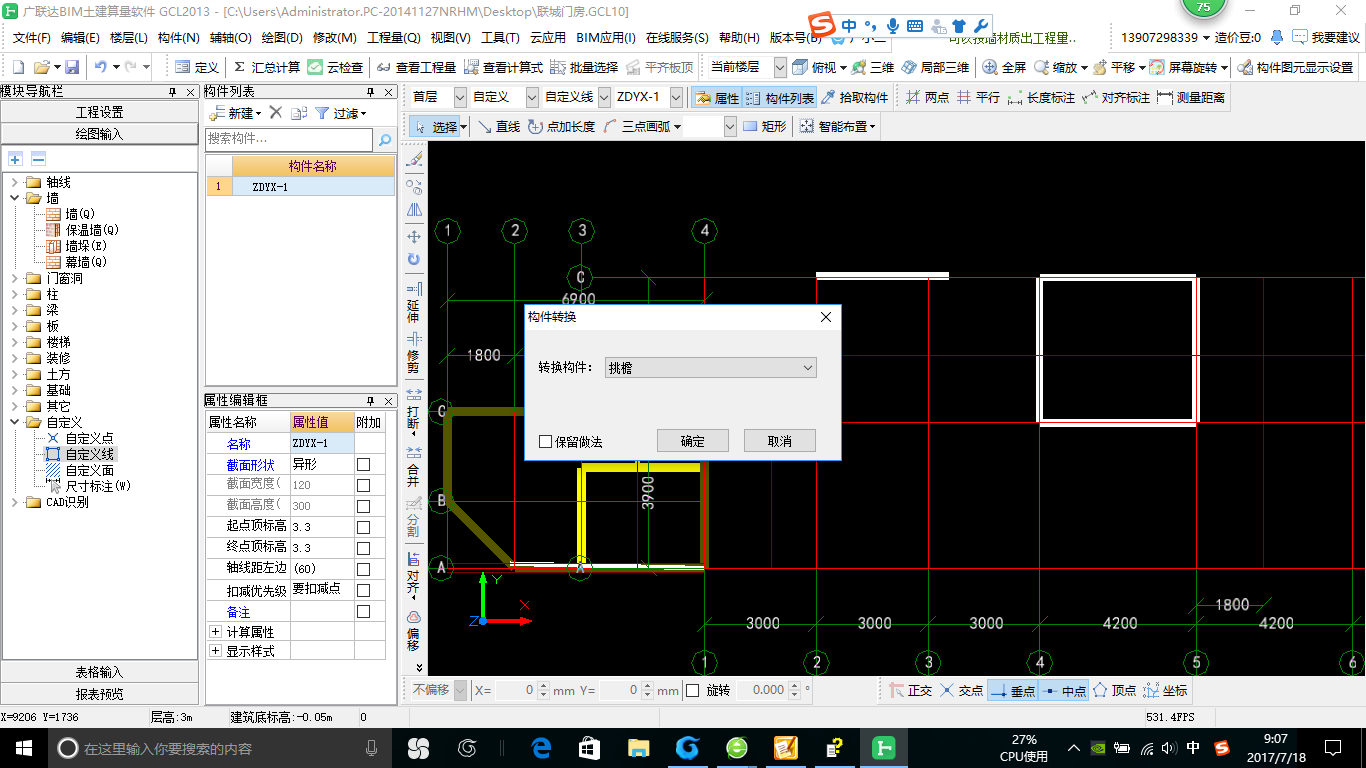Image resolution: width=1366 pixels, height=768 pixels.
Task: Open 构件(N) menu
Action: [179, 38]
